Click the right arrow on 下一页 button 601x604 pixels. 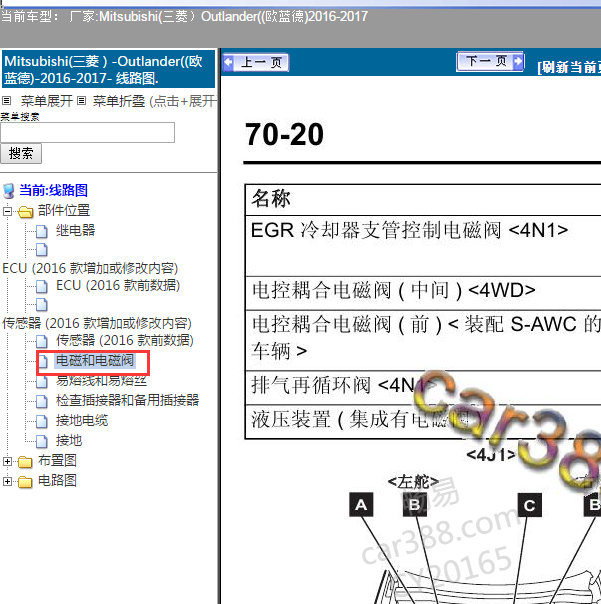click(x=519, y=61)
